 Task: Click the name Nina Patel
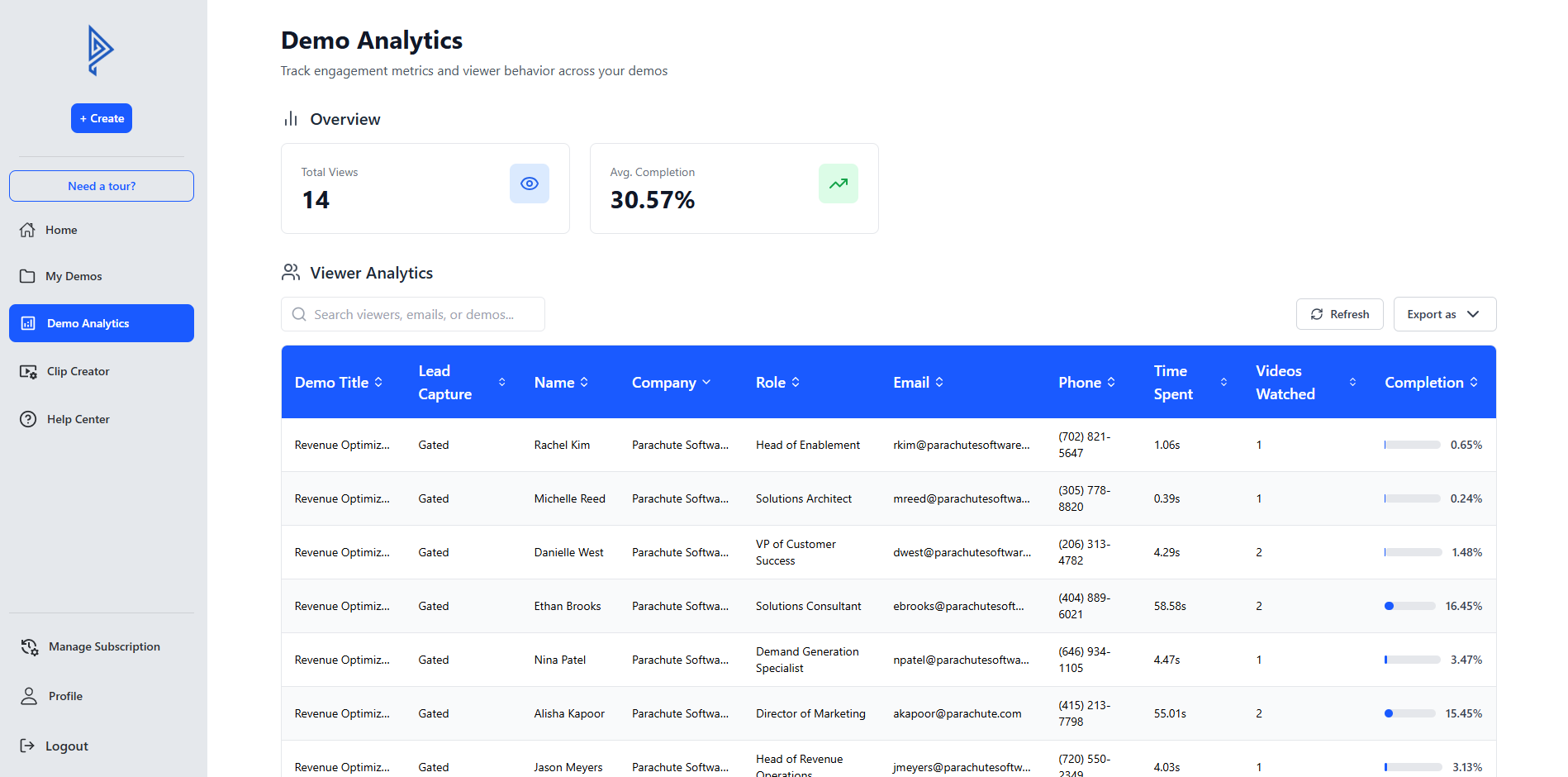(559, 660)
